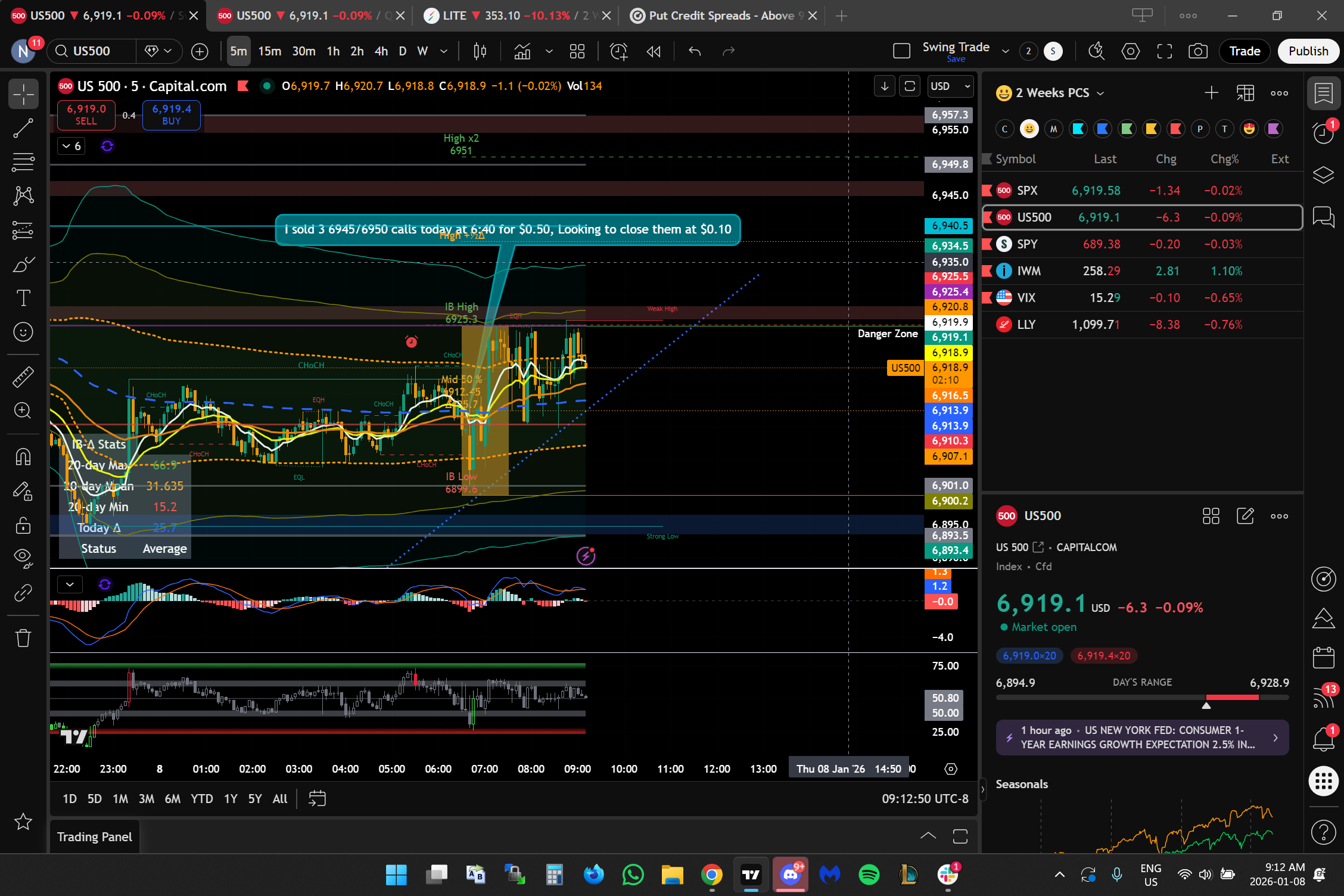Open the Replay bar tool
The height and width of the screenshot is (896, 1344).
pyautogui.click(x=654, y=51)
